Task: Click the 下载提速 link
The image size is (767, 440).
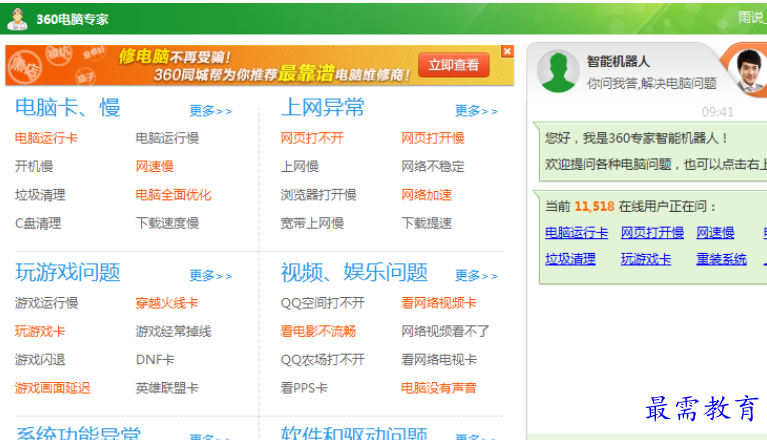Action: pos(427,223)
